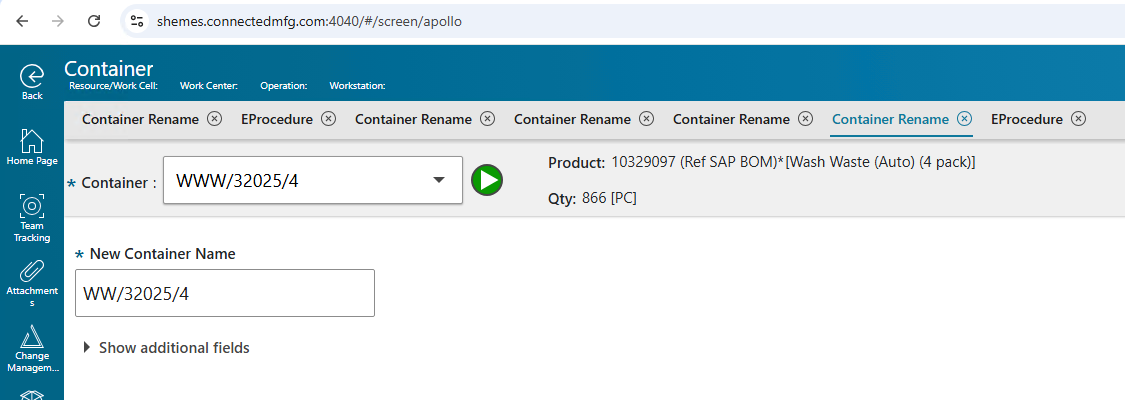Screen dimensions: 1125x400
Task: Open the Container dropdown arrow
Action: tap(438, 180)
